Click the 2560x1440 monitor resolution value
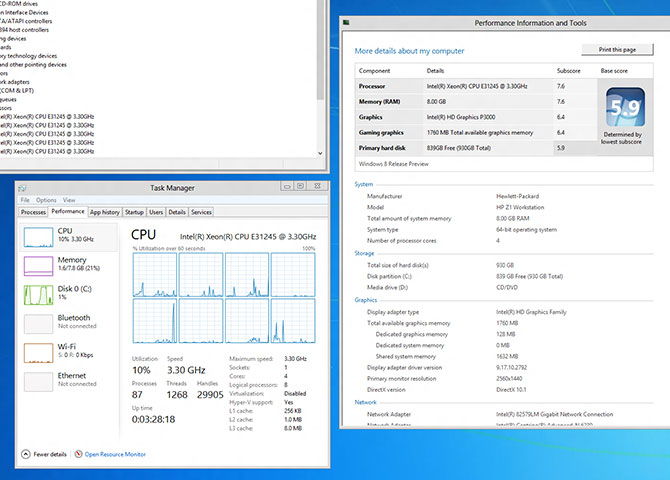The height and width of the screenshot is (480, 670). [509, 378]
